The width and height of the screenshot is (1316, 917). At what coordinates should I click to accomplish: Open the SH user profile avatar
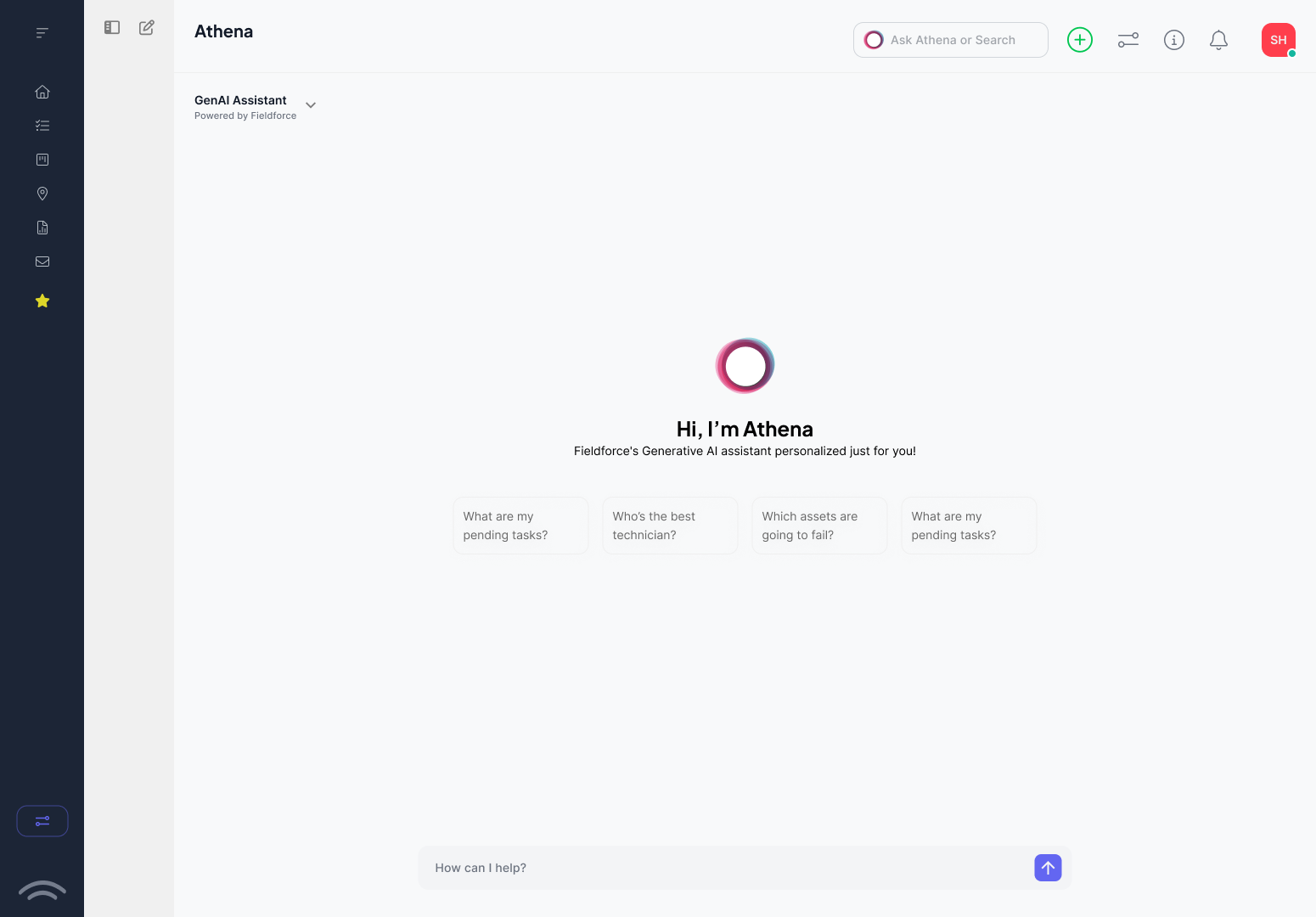click(1279, 40)
